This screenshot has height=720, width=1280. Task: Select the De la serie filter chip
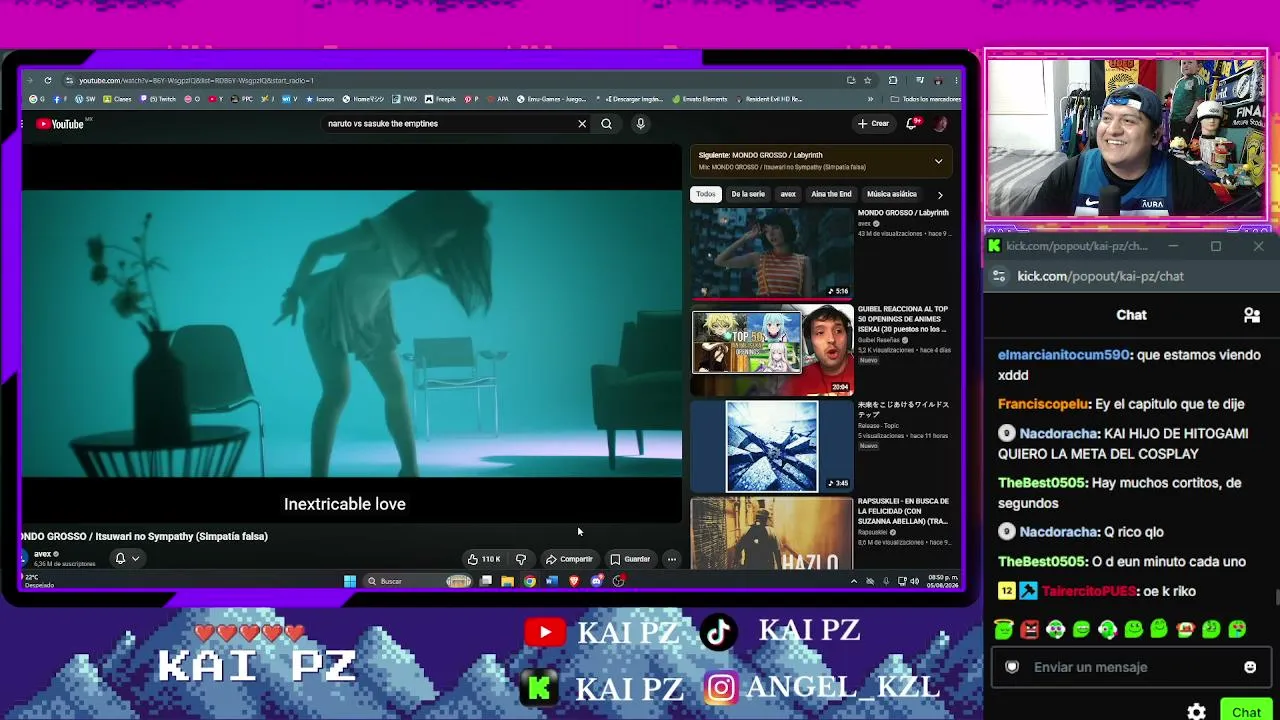[748, 194]
